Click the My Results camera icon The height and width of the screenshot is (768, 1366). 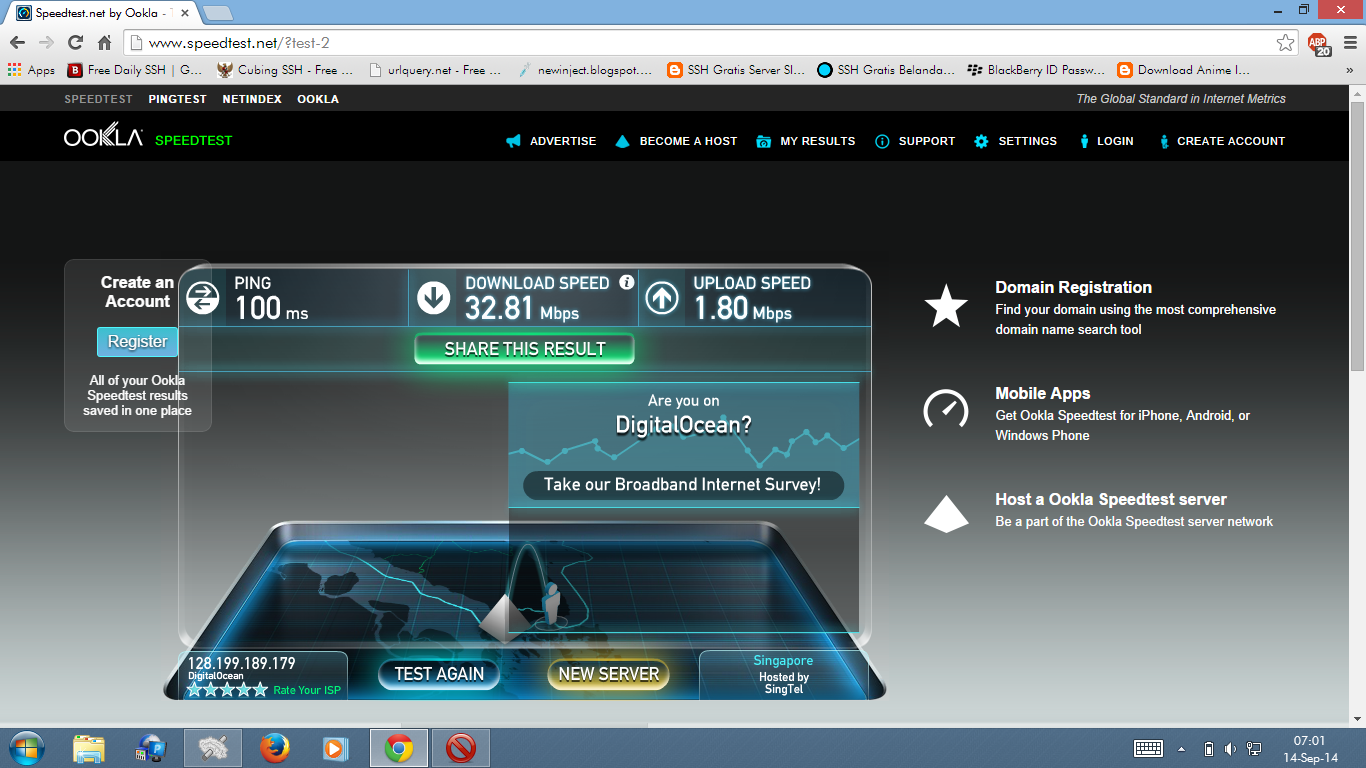pyautogui.click(x=764, y=141)
